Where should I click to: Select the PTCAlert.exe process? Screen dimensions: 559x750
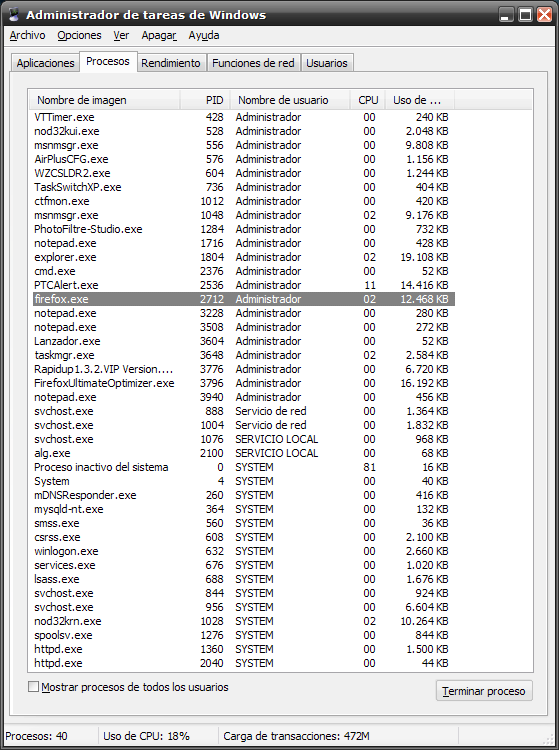243,285
